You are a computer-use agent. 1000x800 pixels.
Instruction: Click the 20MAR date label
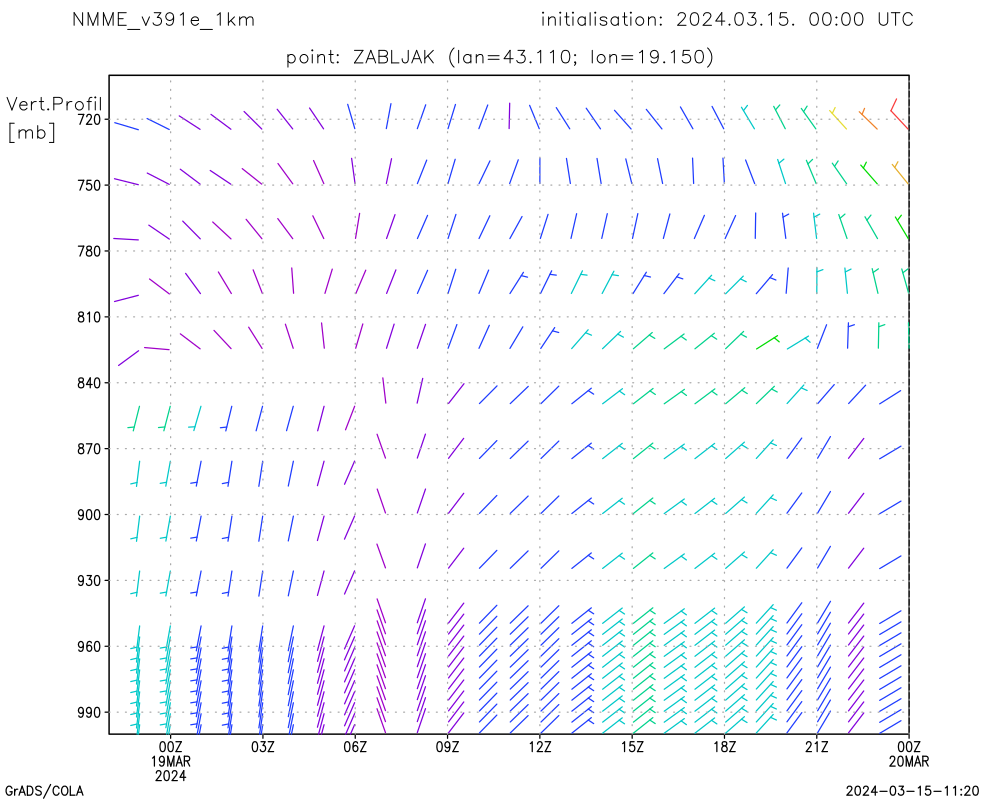909,761
